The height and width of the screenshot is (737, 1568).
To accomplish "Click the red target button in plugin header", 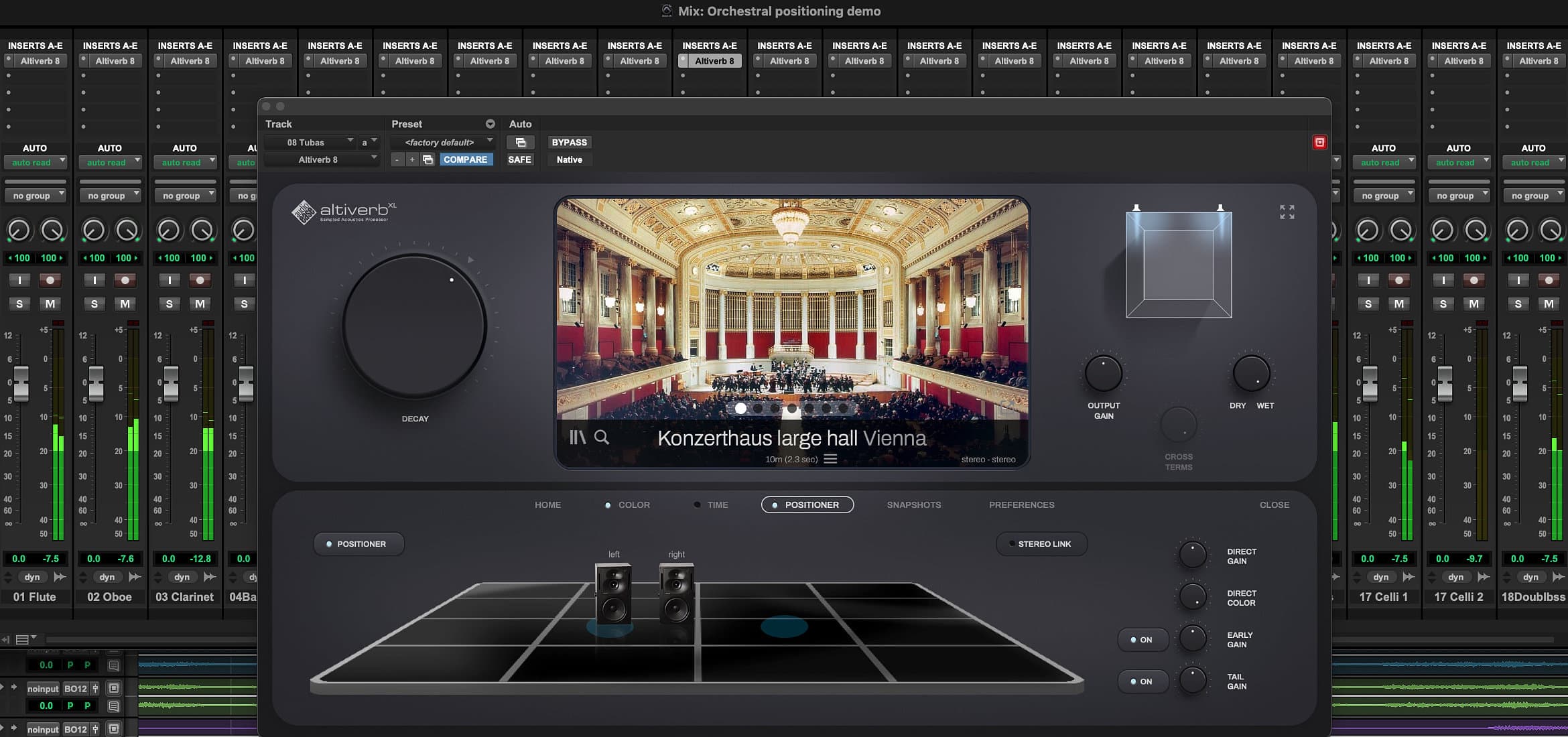I will 1319,142.
